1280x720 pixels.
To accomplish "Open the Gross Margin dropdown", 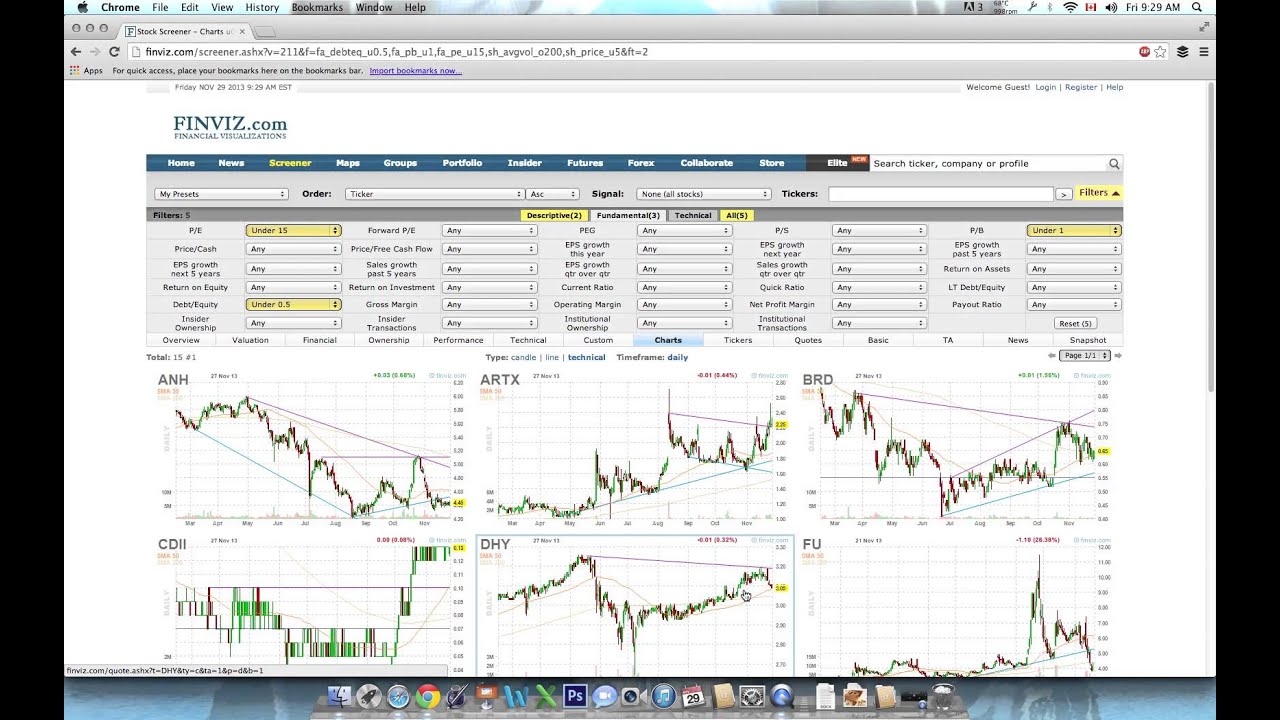I will [489, 304].
